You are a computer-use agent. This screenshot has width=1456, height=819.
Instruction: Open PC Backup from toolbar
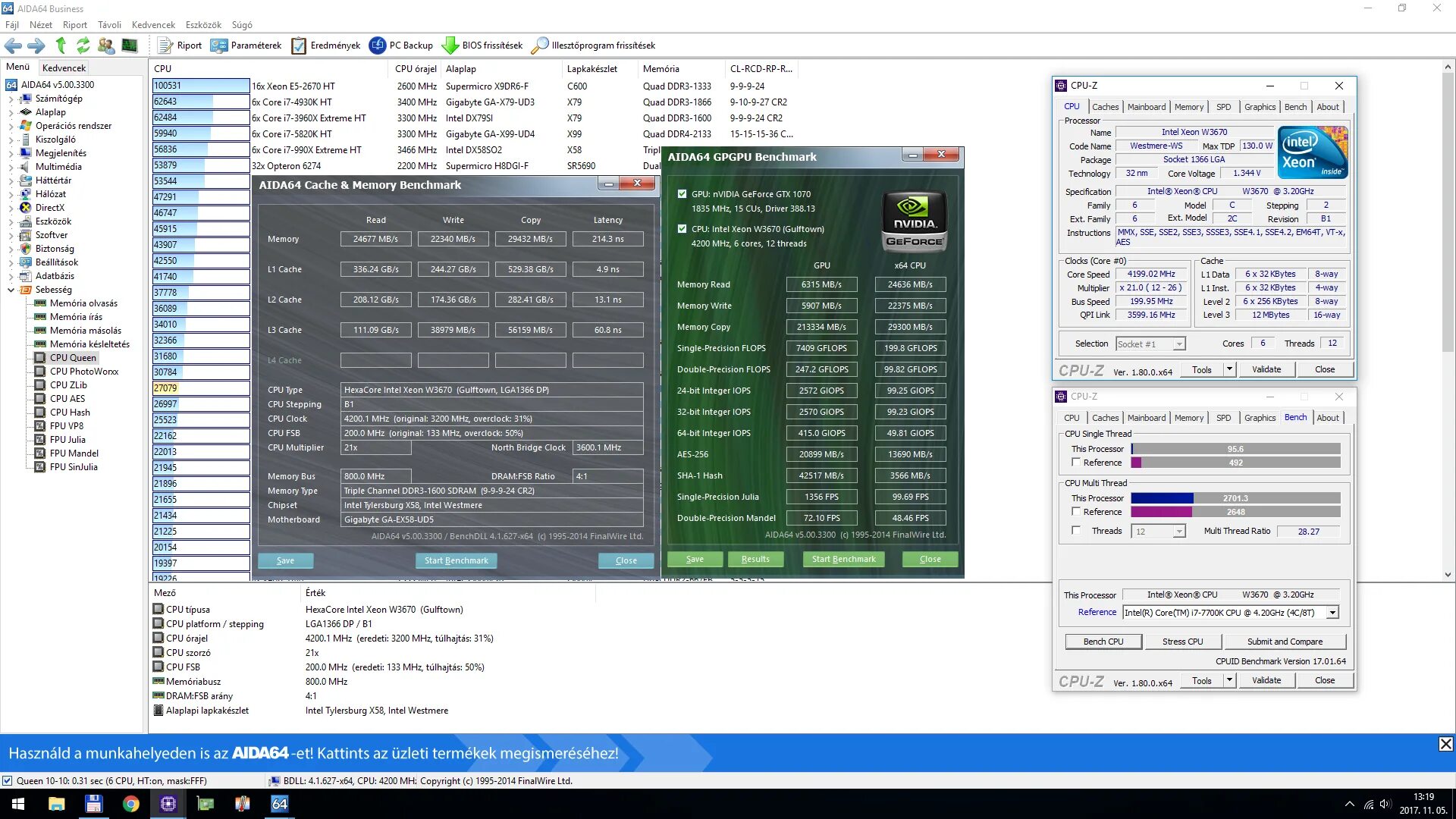coord(401,45)
